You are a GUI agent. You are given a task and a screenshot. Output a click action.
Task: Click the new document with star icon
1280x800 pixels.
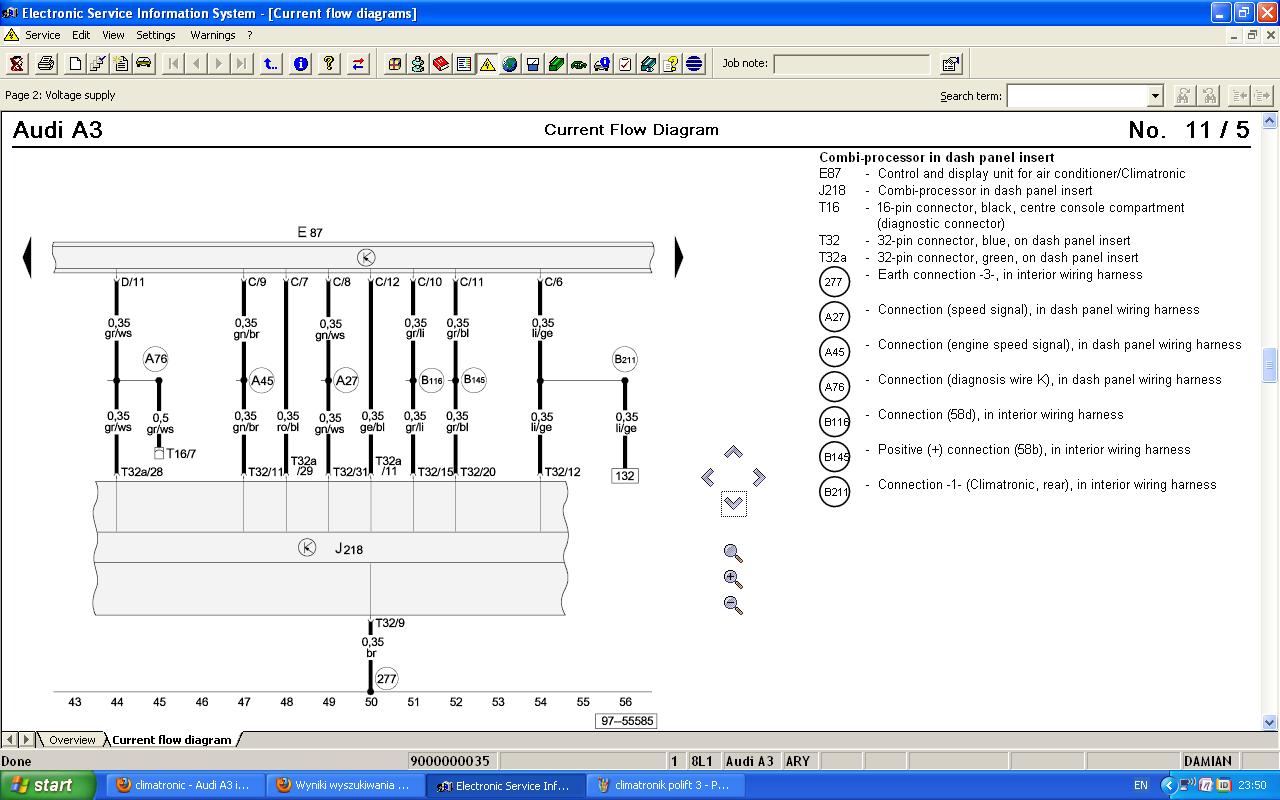121,64
